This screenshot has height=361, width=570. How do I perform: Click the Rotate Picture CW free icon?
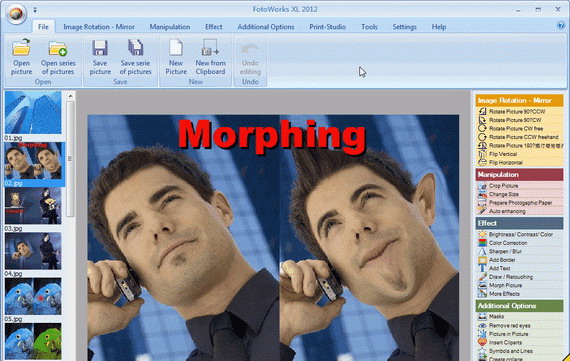tap(482, 128)
